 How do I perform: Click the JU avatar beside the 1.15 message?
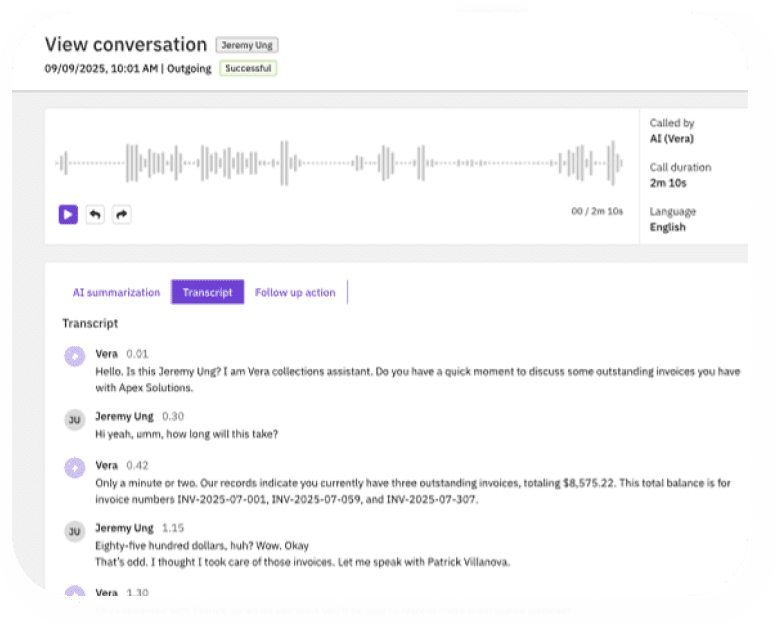click(x=74, y=532)
